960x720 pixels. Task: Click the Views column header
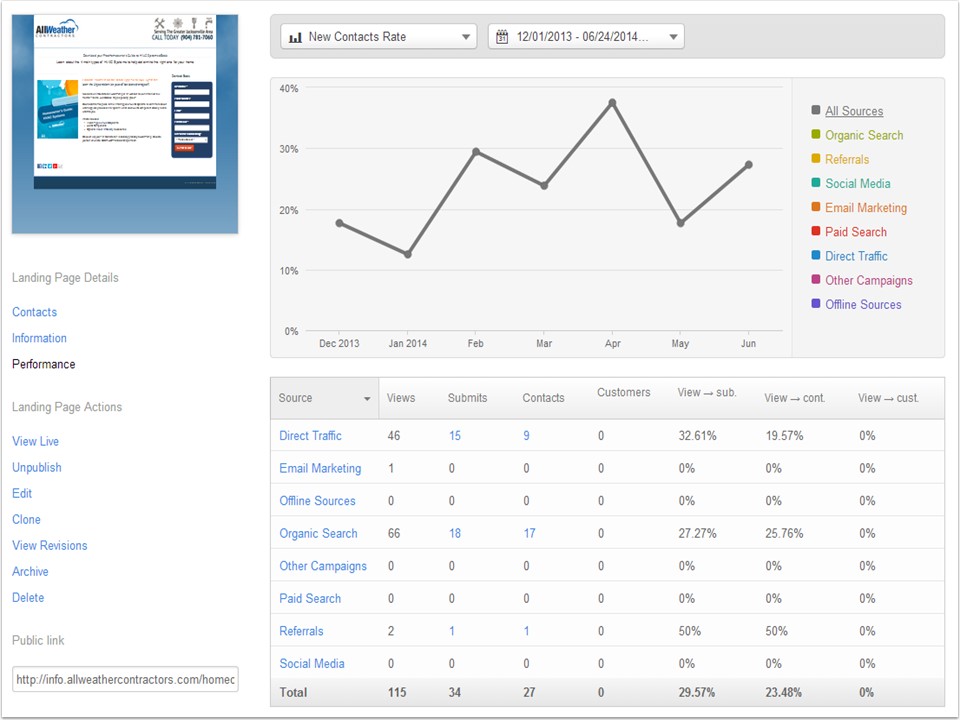400,397
